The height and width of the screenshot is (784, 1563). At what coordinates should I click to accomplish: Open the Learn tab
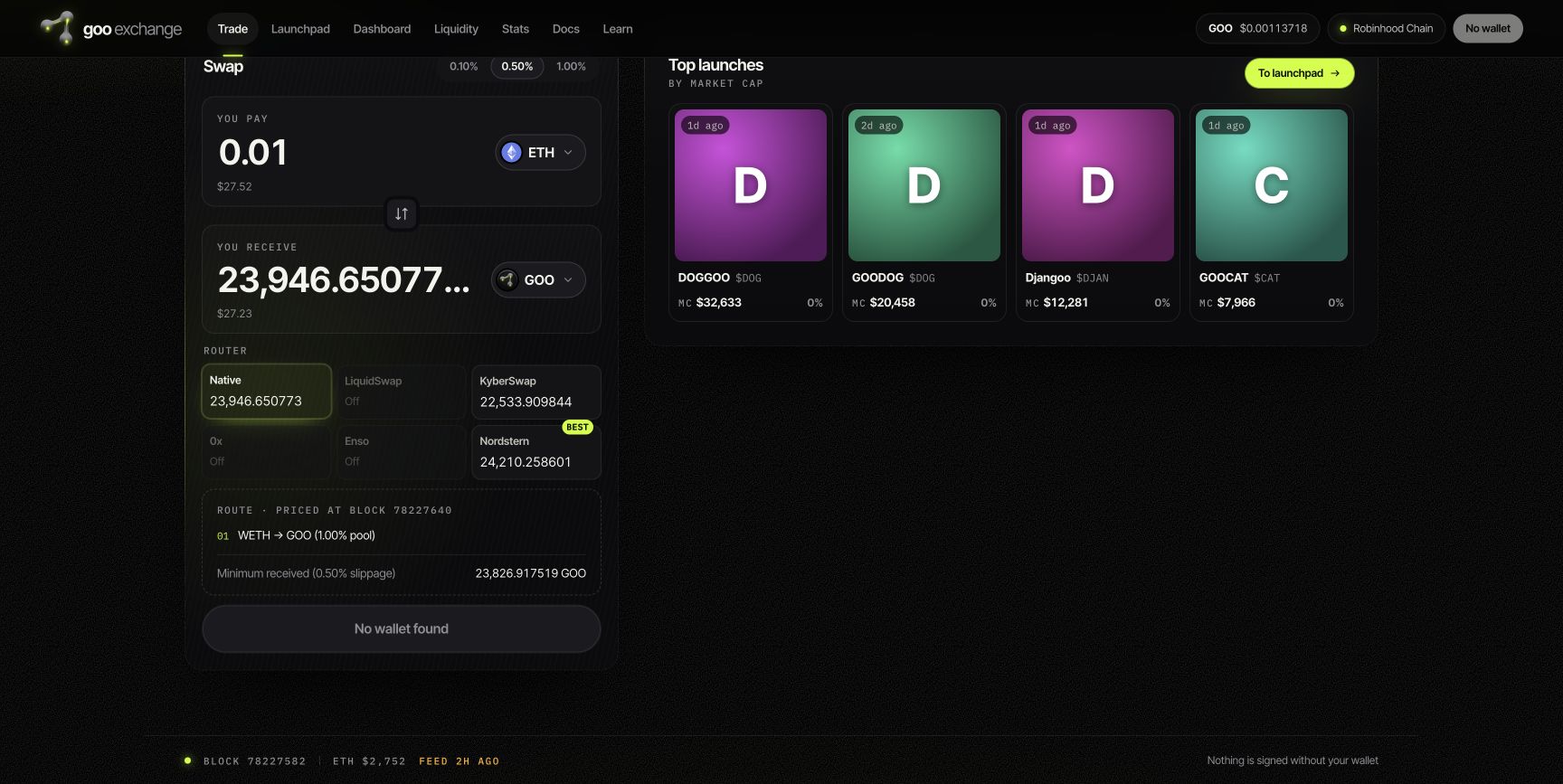[x=618, y=29]
